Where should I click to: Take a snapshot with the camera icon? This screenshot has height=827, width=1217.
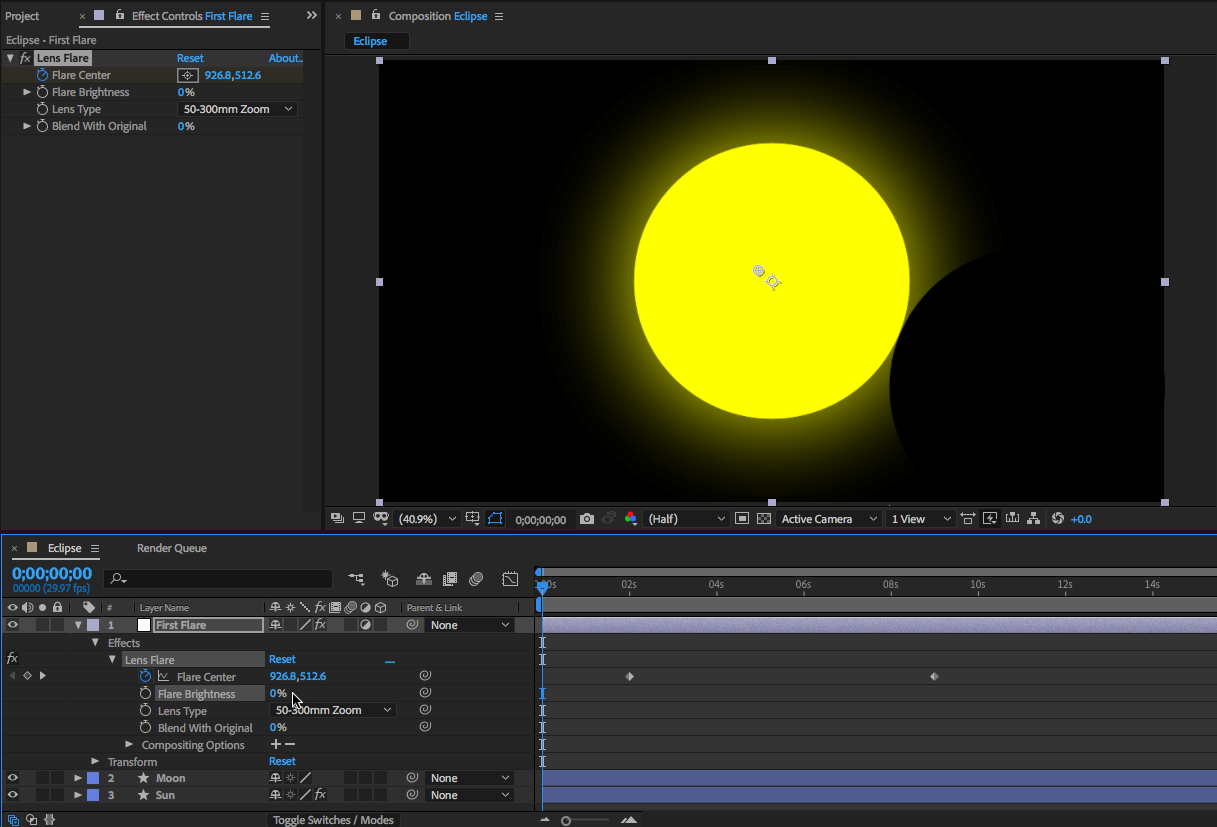pyautogui.click(x=587, y=519)
